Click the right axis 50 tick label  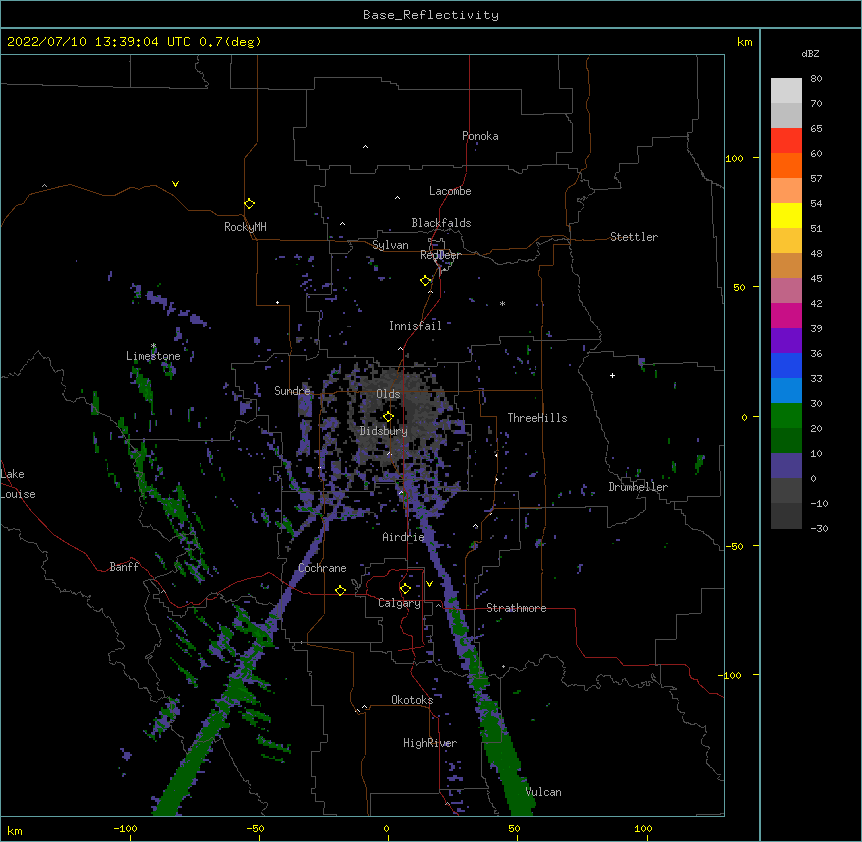coord(739,287)
